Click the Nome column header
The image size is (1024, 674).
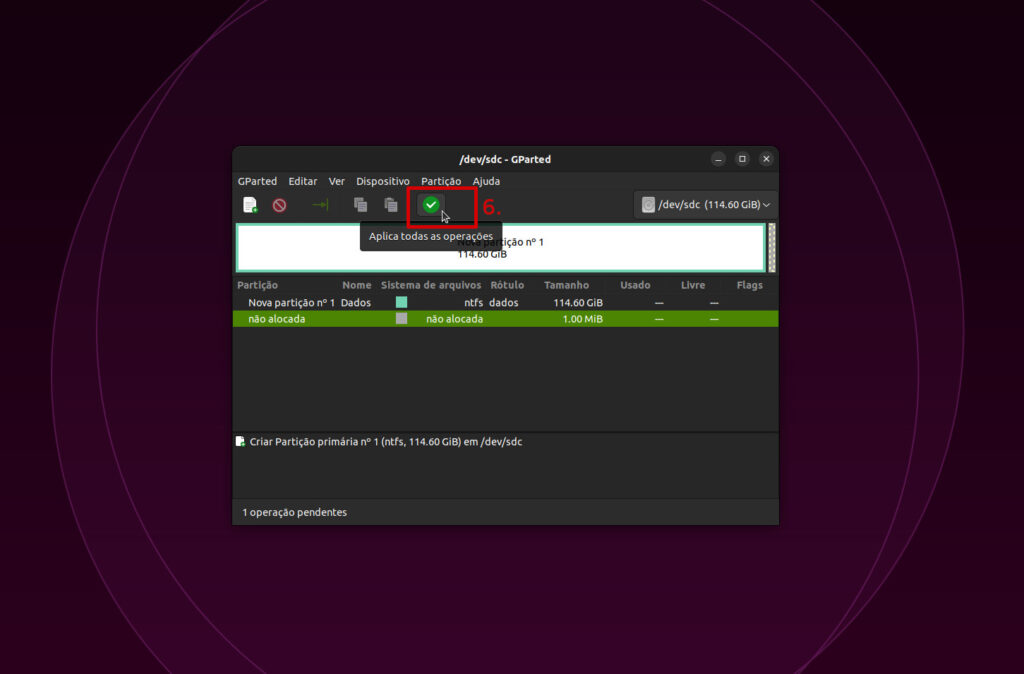click(x=357, y=285)
